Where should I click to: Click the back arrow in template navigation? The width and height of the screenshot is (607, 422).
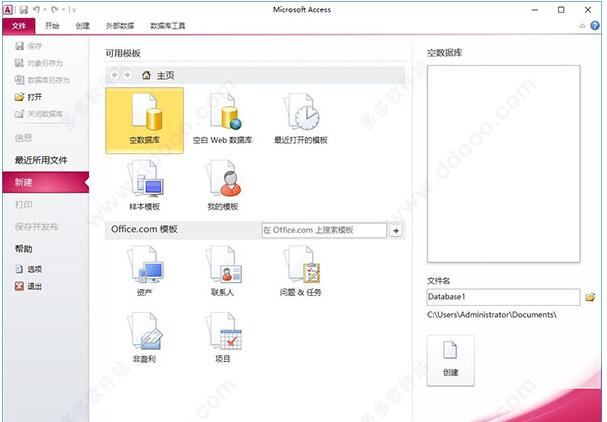(115, 75)
